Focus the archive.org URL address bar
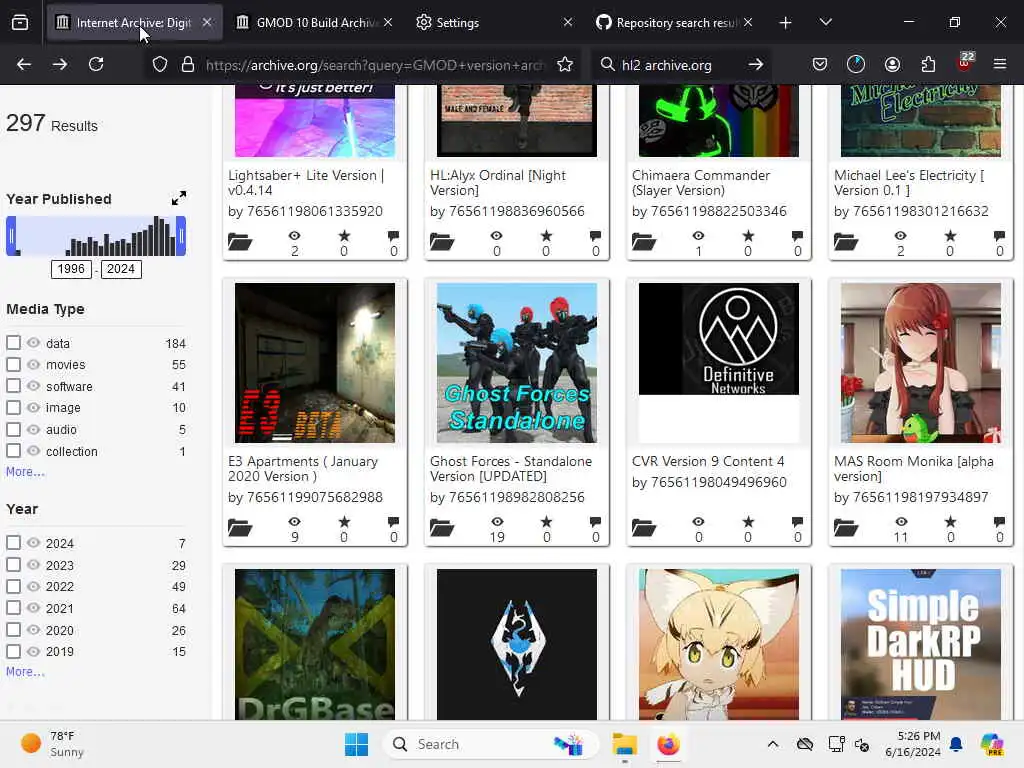The width and height of the screenshot is (1024, 768). click(x=374, y=65)
